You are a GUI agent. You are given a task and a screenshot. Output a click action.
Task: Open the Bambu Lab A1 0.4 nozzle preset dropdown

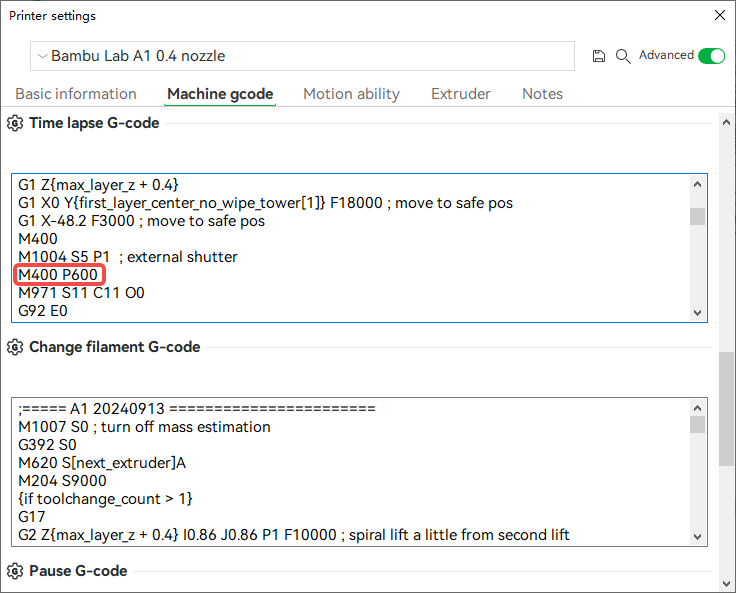pos(302,56)
